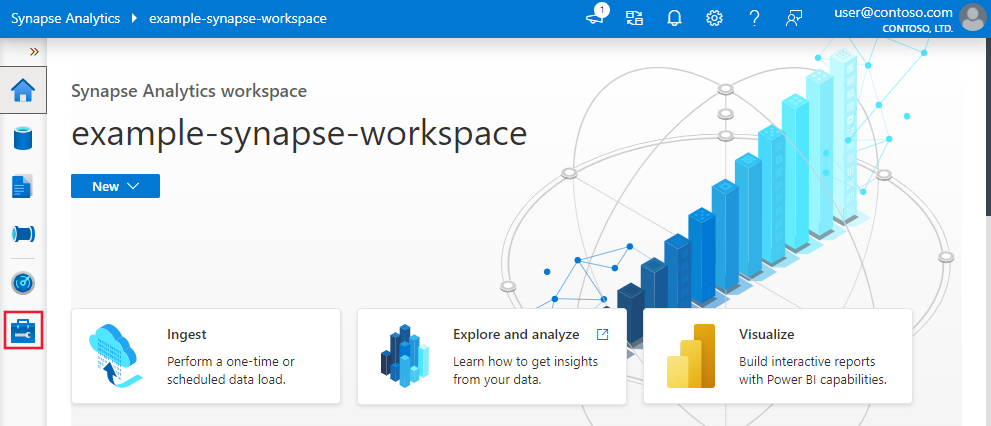Open the Monitor hub gauge icon
Screen dimensions: 991x426
click(23, 283)
